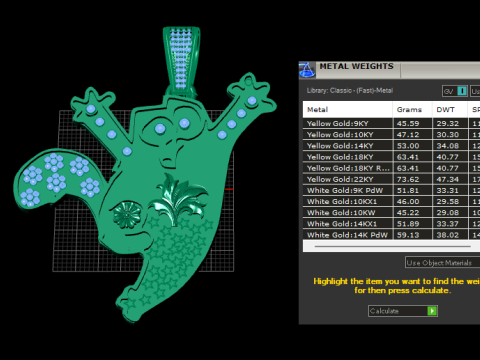Click the pendant bail with gems in viewport
480x360 pixels.
(181, 60)
